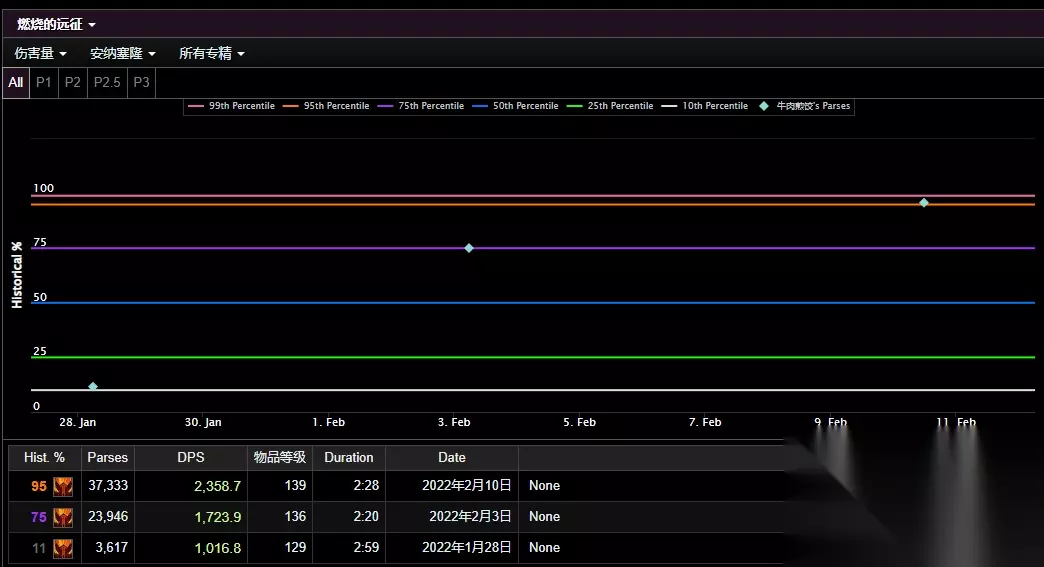
Task: Click the diamond data point on 75th line
Action: tap(469, 248)
